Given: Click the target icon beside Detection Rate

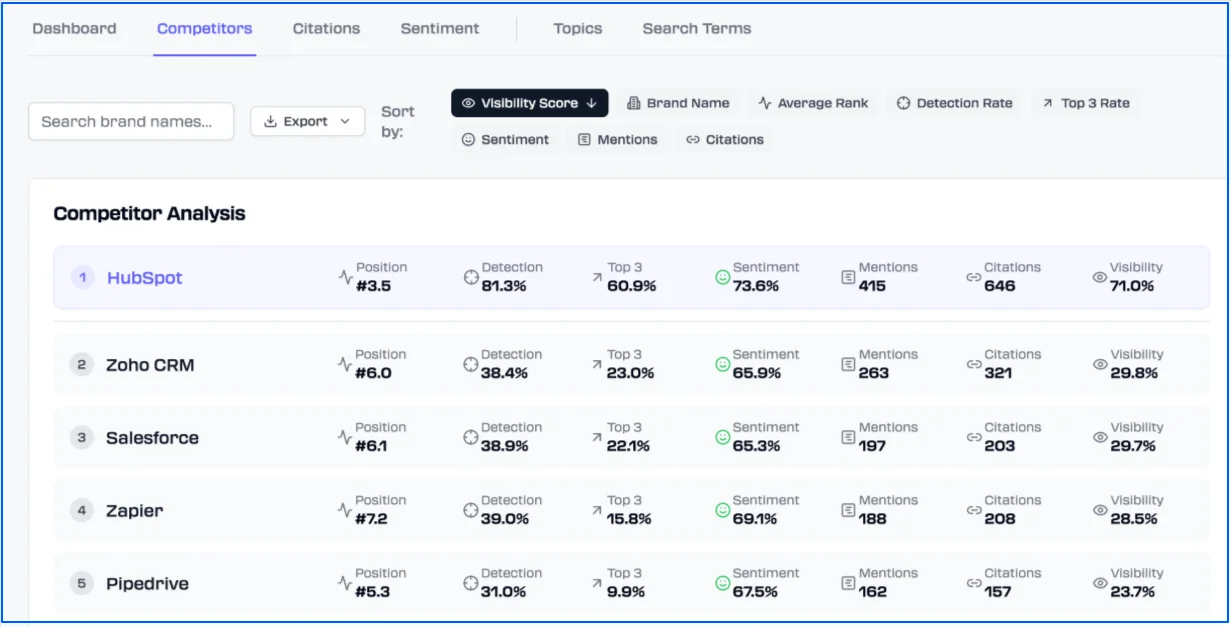Looking at the screenshot, I should 904,103.
